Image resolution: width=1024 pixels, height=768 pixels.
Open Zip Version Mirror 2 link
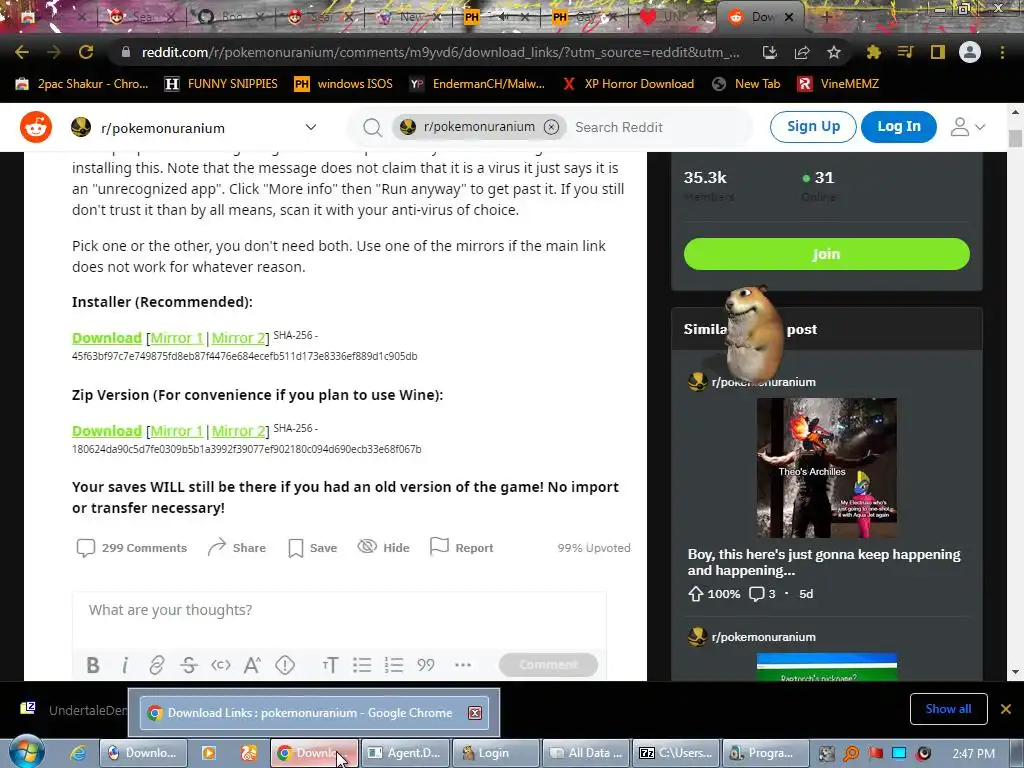(238, 431)
